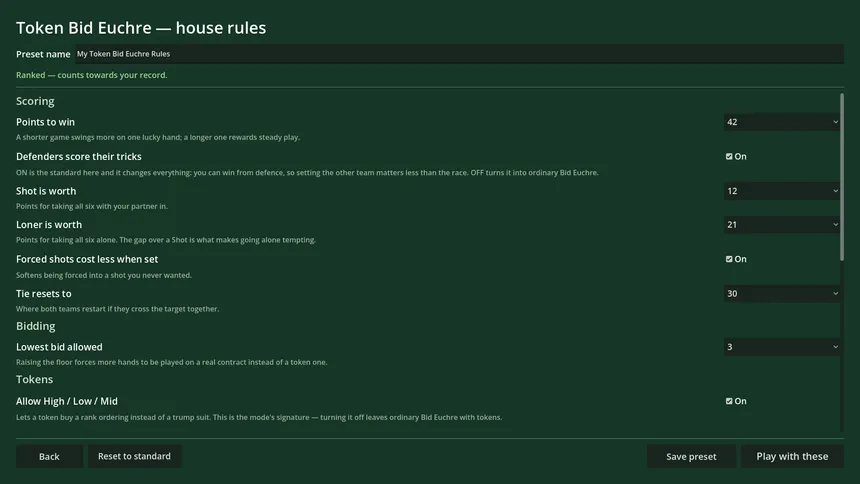Click the Scoring section heading
This screenshot has height=484, width=860.
(35, 101)
